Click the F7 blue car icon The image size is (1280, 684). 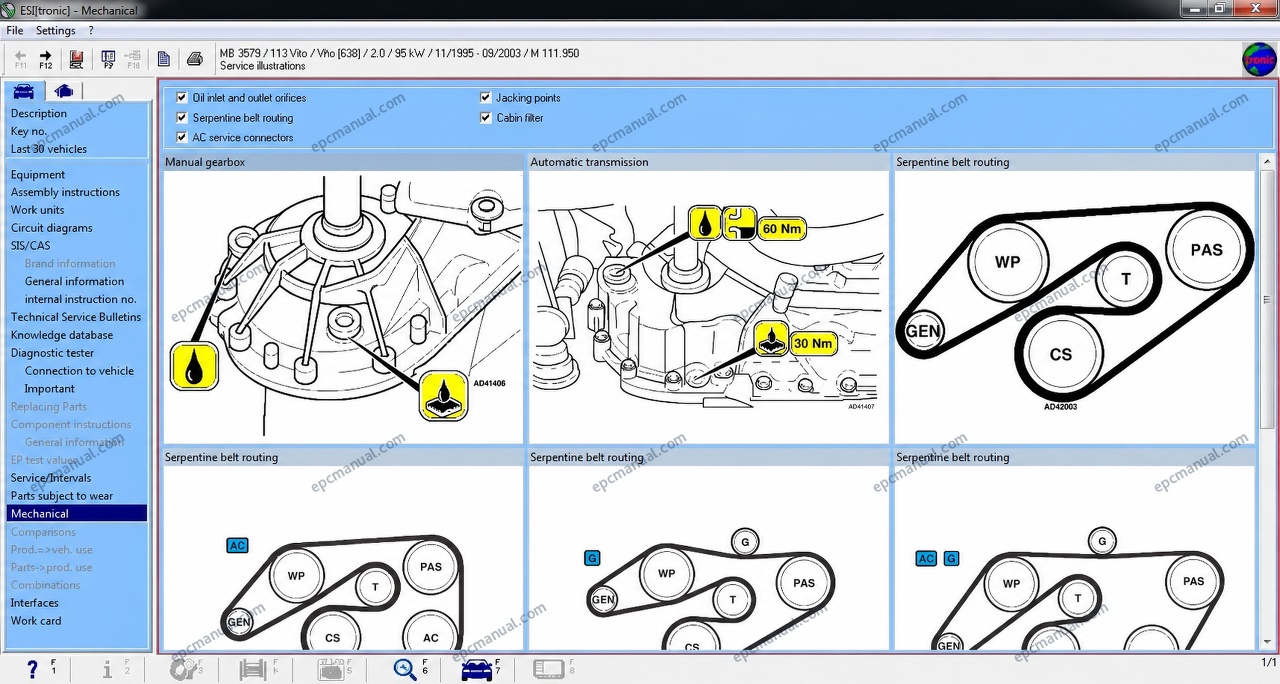pos(476,670)
